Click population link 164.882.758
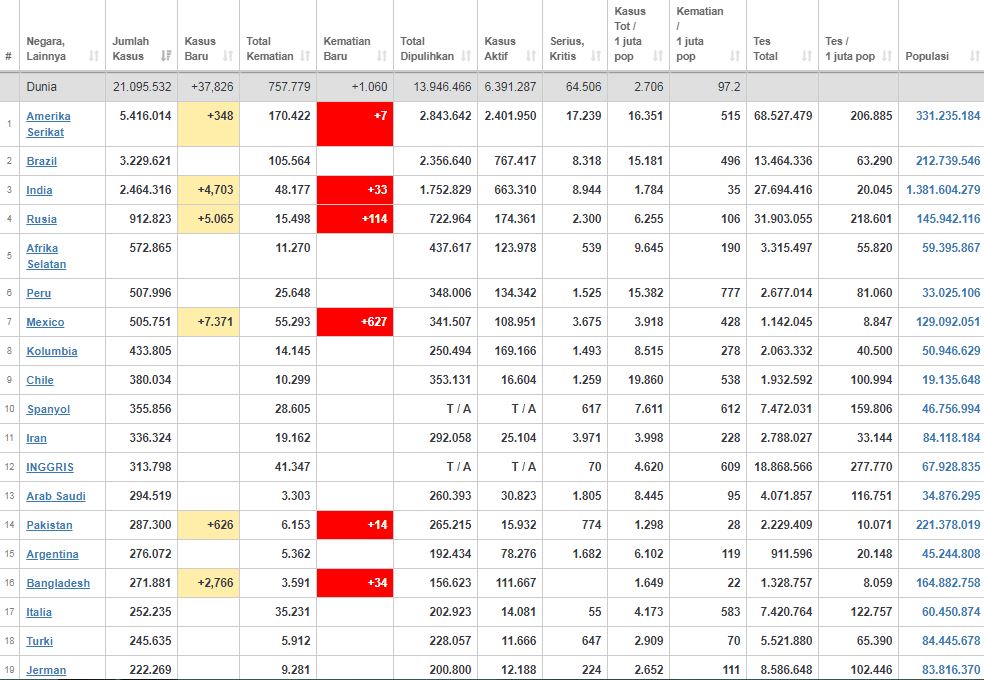This screenshot has width=984, height=680. [948, 582]
